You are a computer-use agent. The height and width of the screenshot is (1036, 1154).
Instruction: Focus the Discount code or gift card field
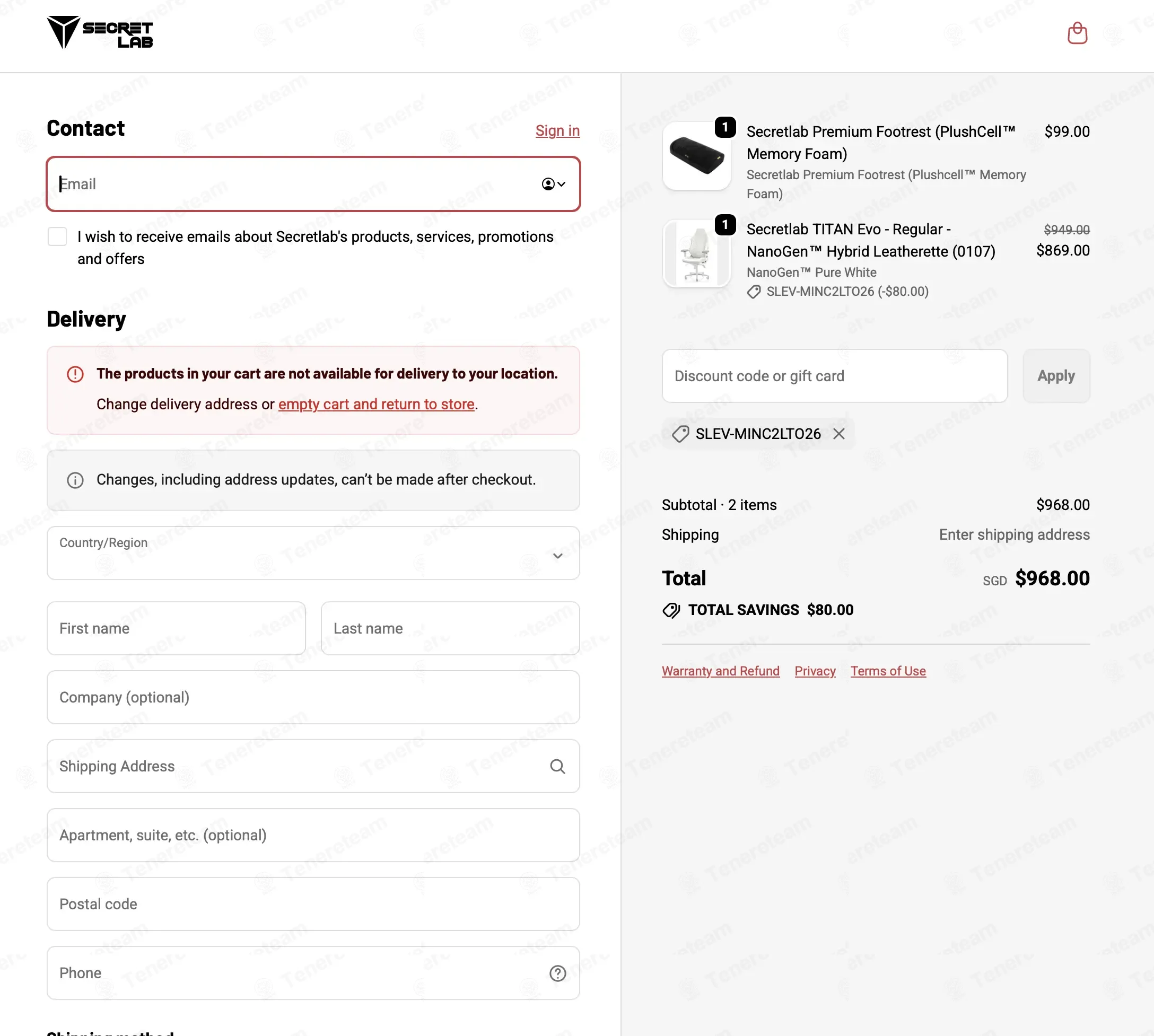tap(835, 376)
